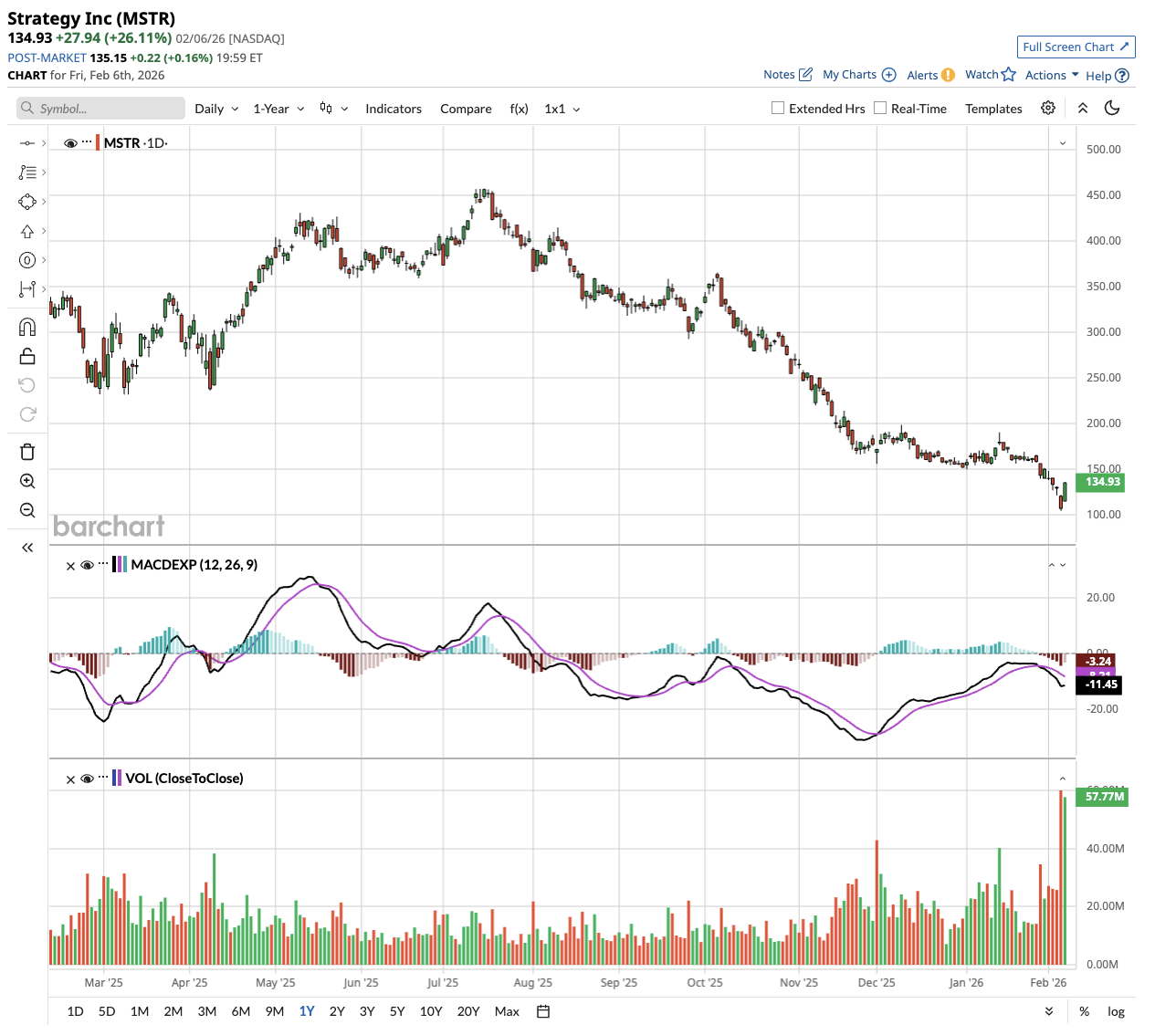Image resolution: width=1176 pixels, height=1035 pixels.
Task: Move MACDEXP pane down
Action: [1063, 565]
